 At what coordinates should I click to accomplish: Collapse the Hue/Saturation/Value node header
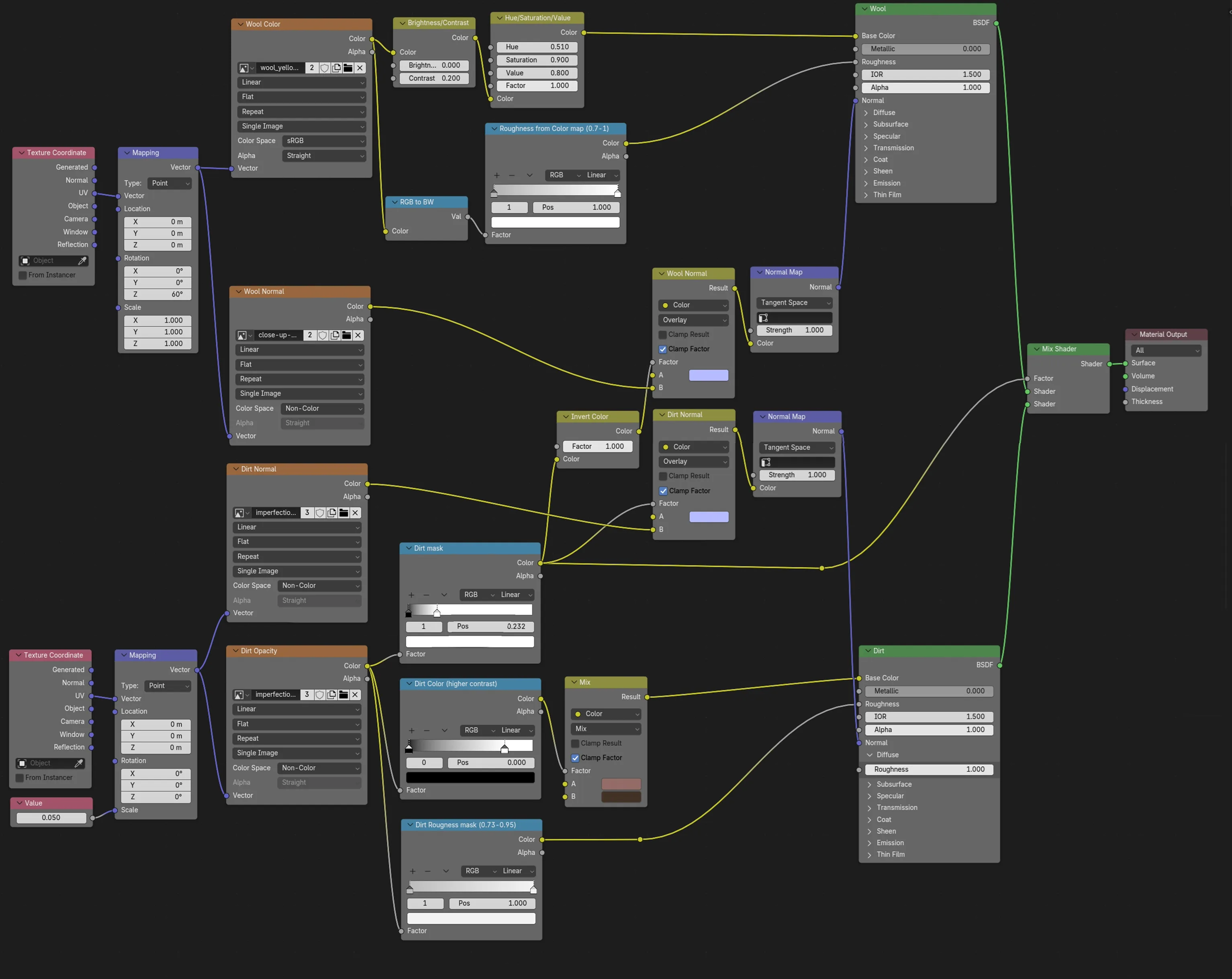pyautogui.click(x=499, y=18)
